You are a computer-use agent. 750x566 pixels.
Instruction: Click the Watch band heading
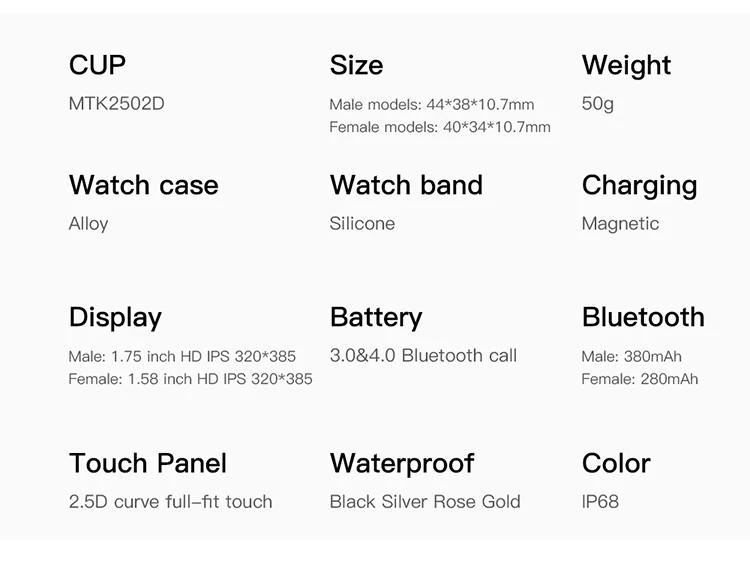(406, 185)
